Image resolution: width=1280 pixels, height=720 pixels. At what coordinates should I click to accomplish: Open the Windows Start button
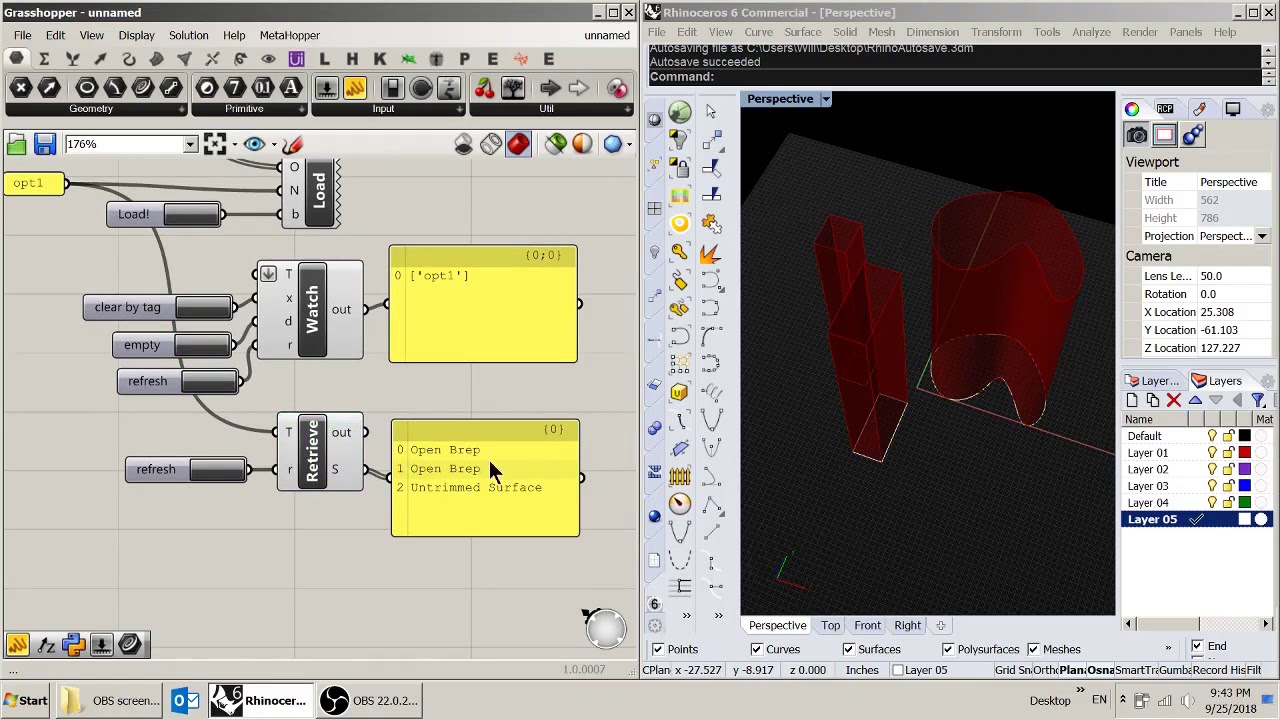coord(25,701)
